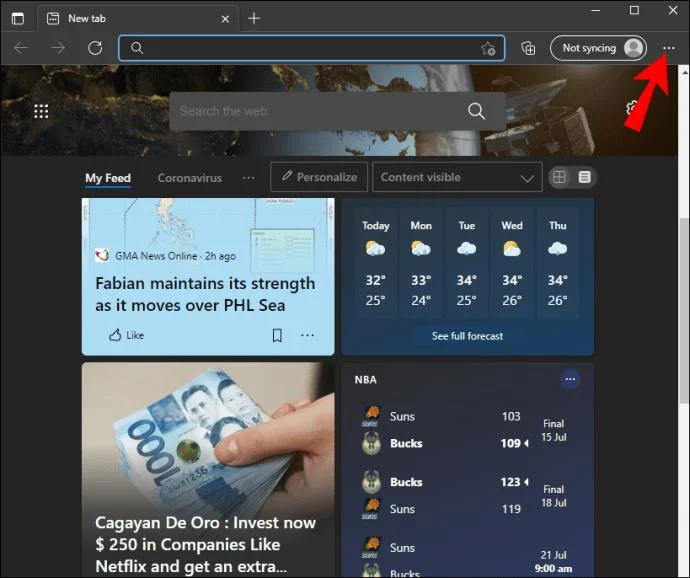Click See full forecast link
The width and height of the screenshot is (690, 578).
click(x=467, y=336)
